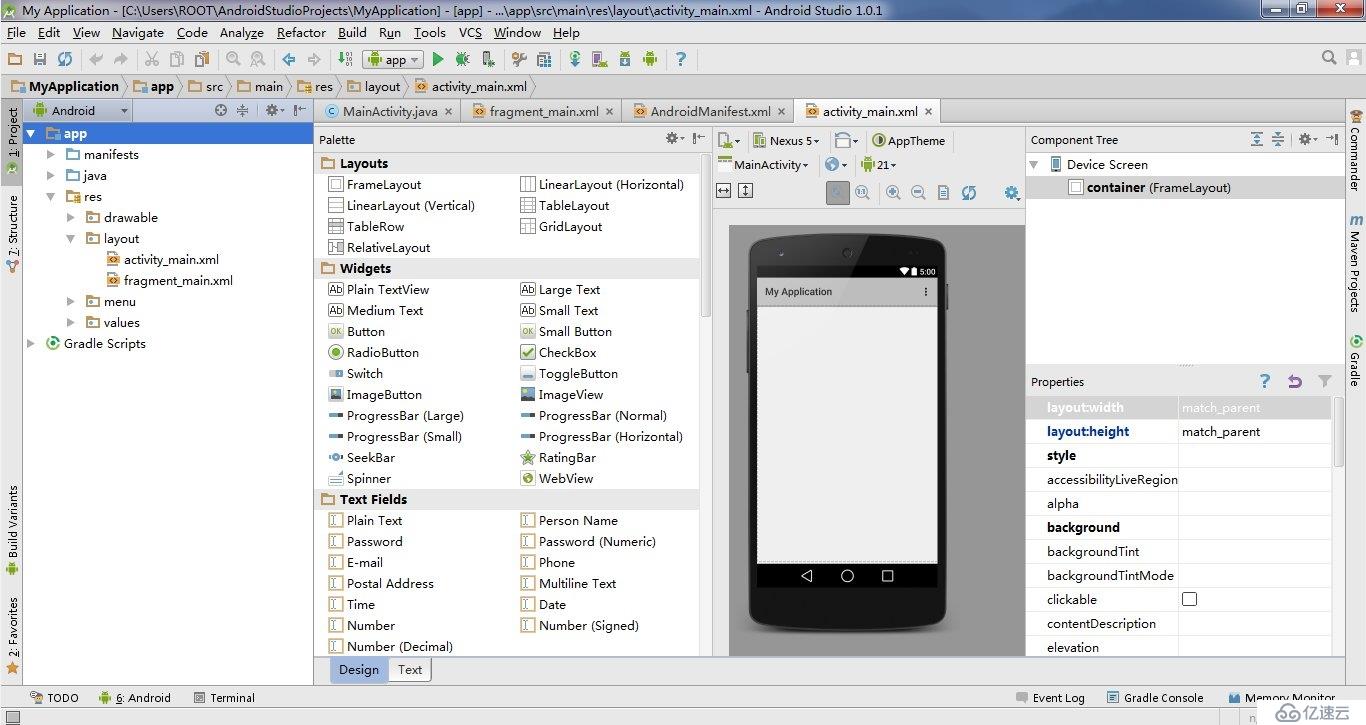
Task: Click the AppTheme button
Action: (x=908, y=141)
